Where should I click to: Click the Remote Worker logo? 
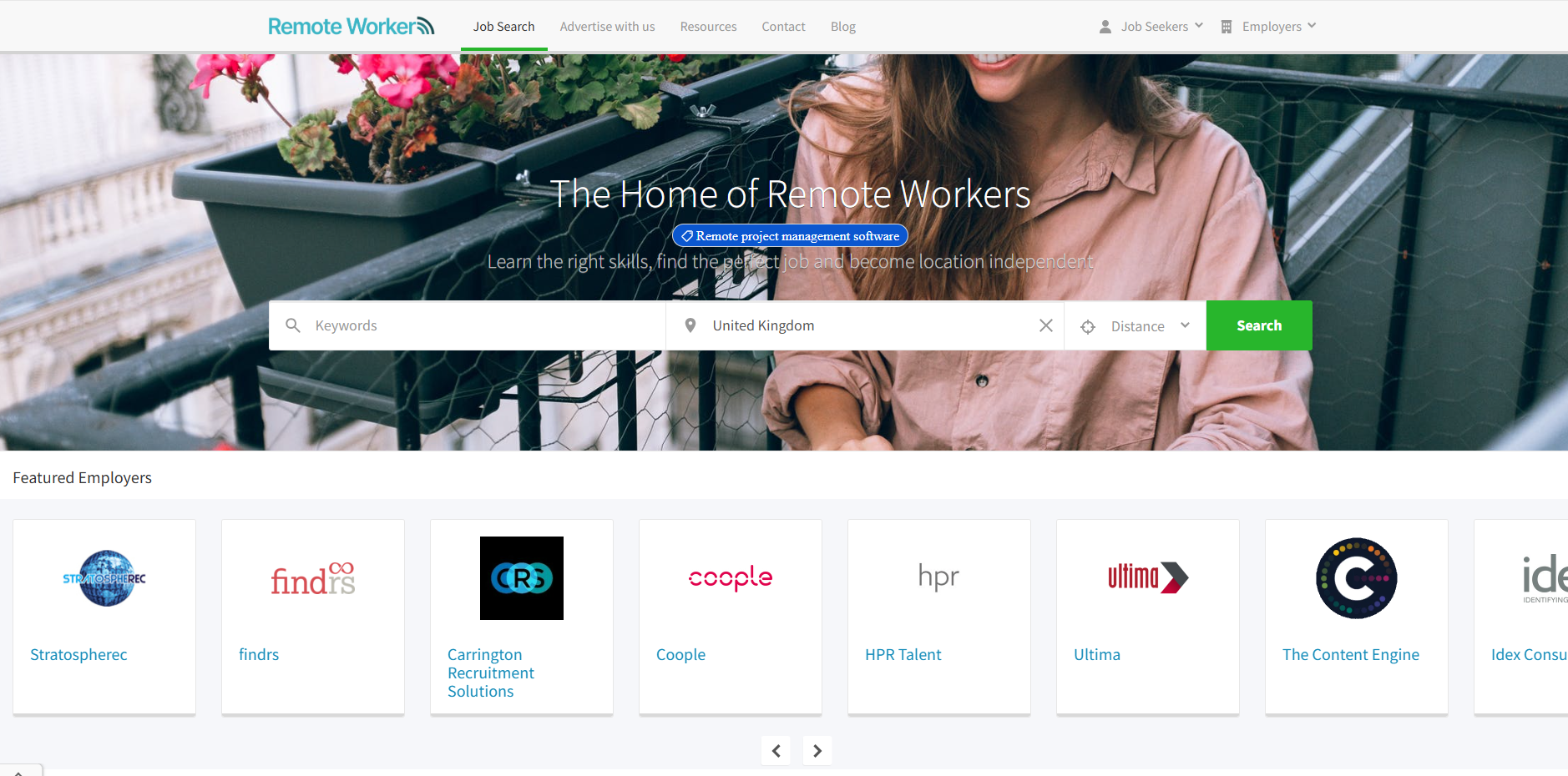(x=351, y=26)
